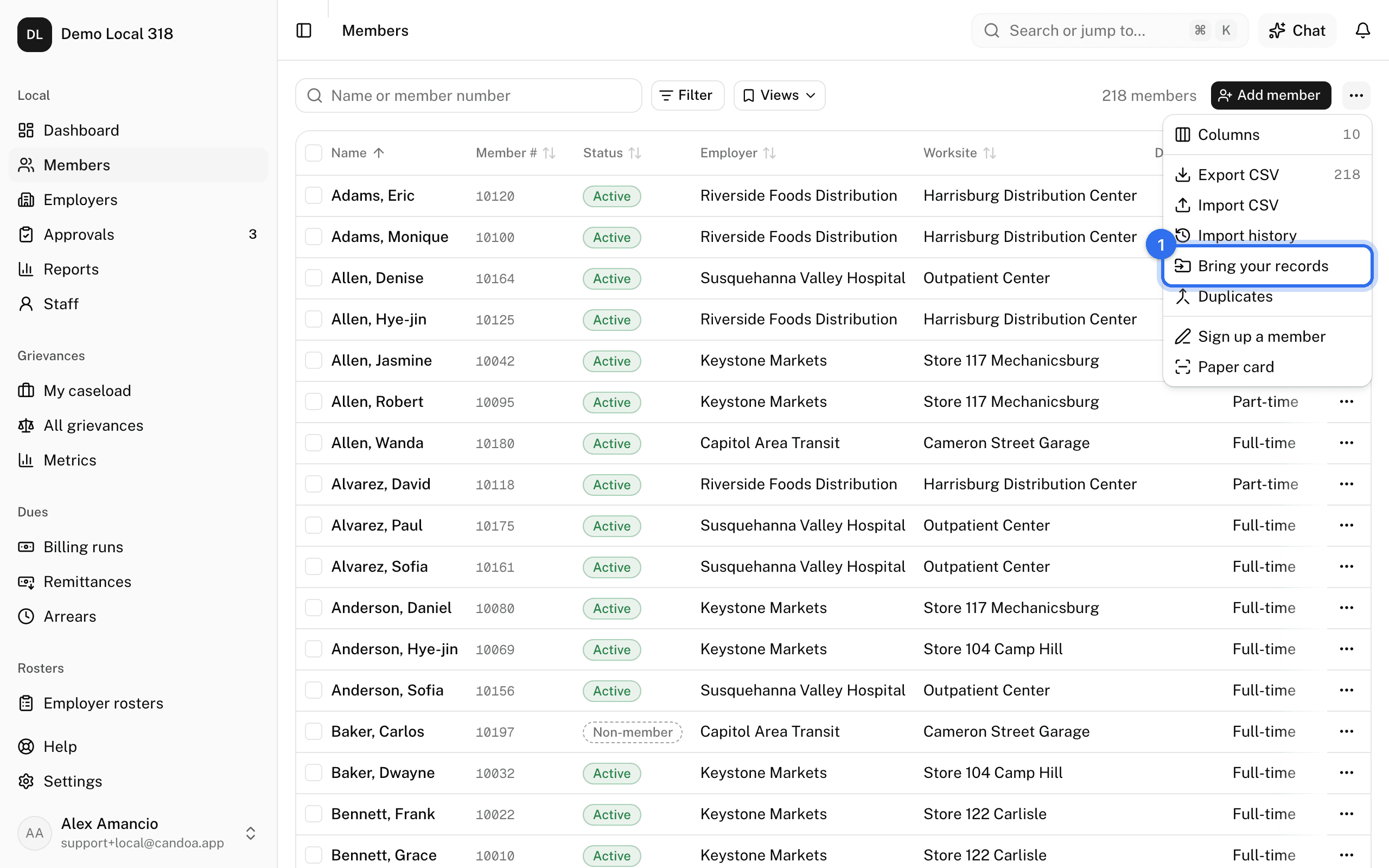Choose Bring your records
This screenshot has width=1389, height=868.
(x=1267, y=266)
